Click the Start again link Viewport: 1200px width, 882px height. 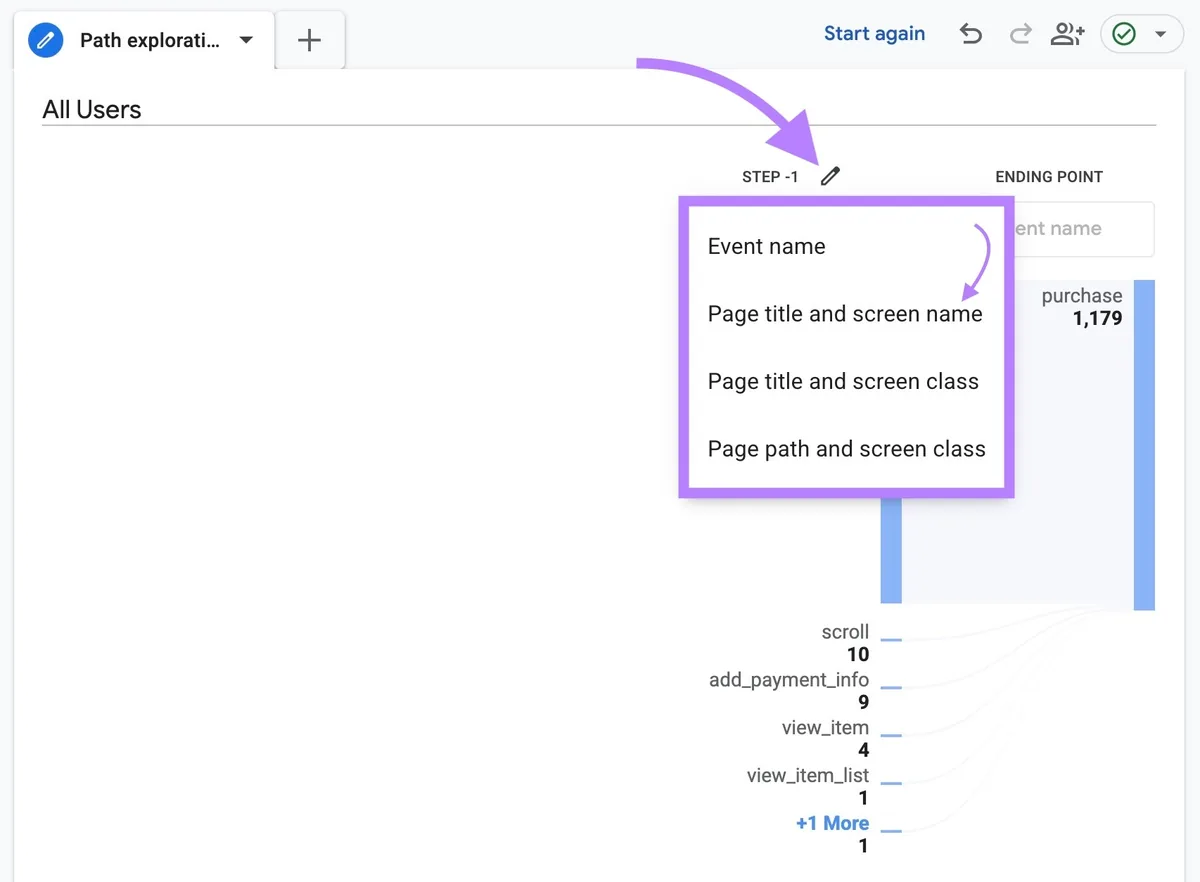pos(874,34)
